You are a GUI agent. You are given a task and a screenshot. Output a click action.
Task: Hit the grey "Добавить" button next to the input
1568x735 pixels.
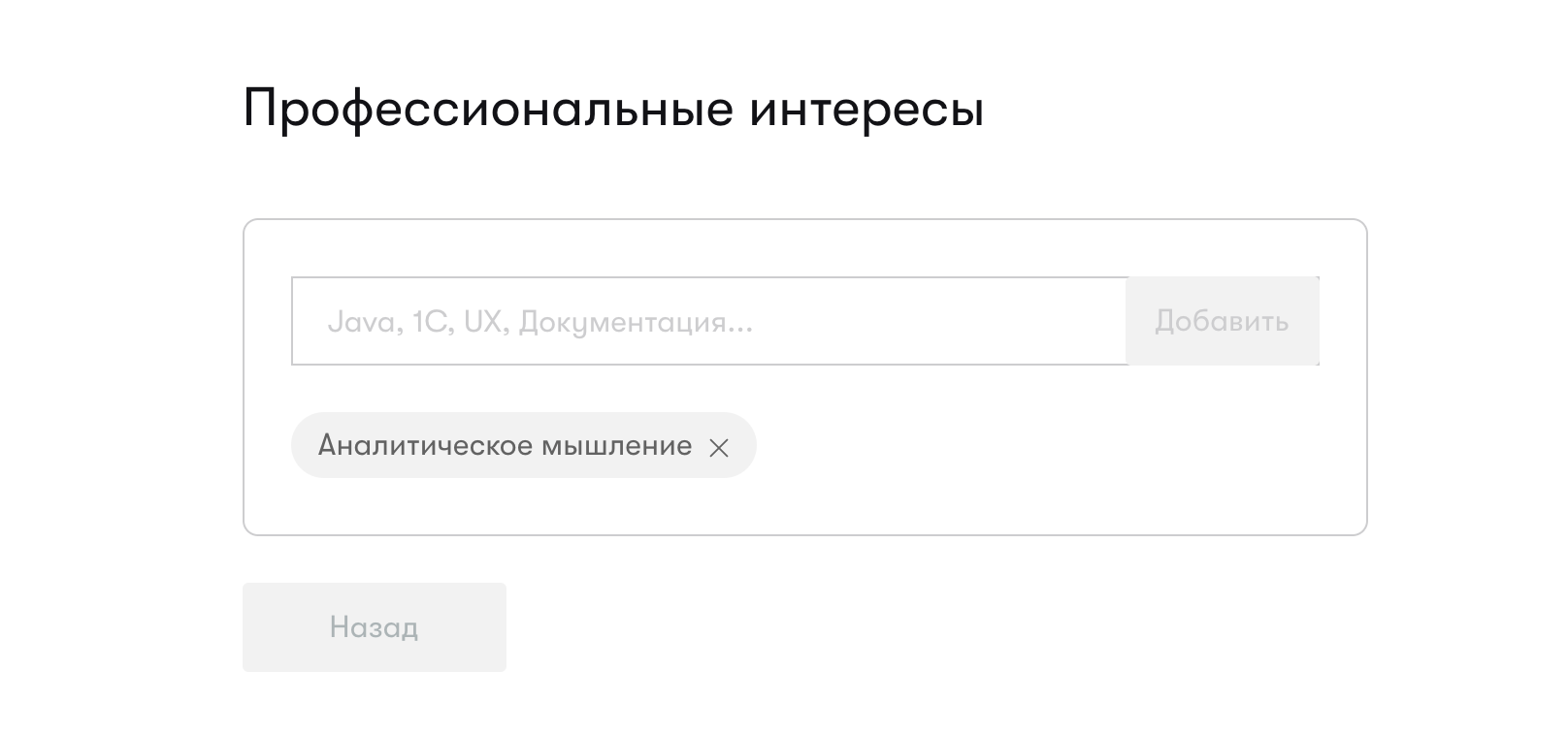1222,321
